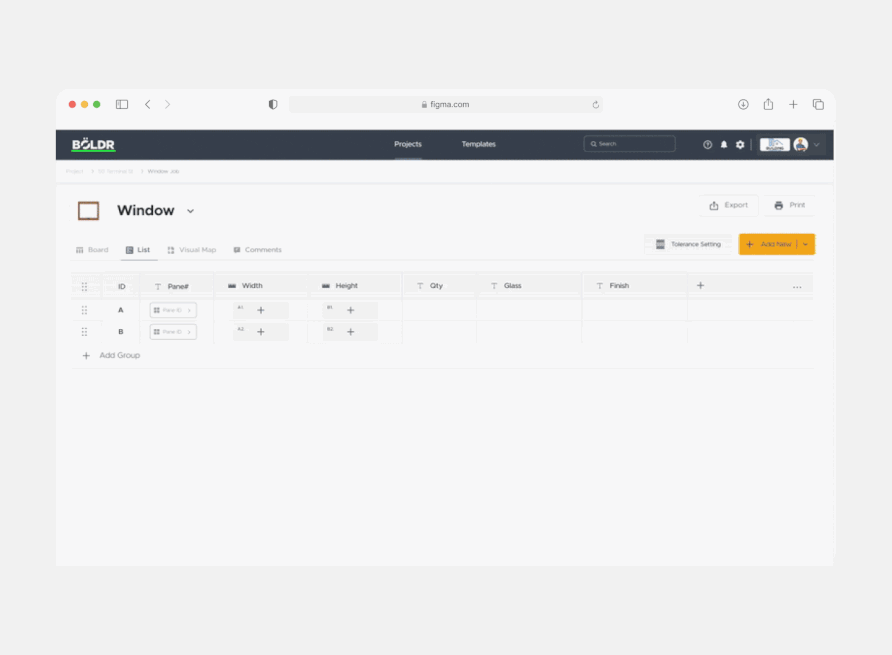892x655 pixels.
Task: Click the Window Job breadcrumb
Action: pos(163,171)
